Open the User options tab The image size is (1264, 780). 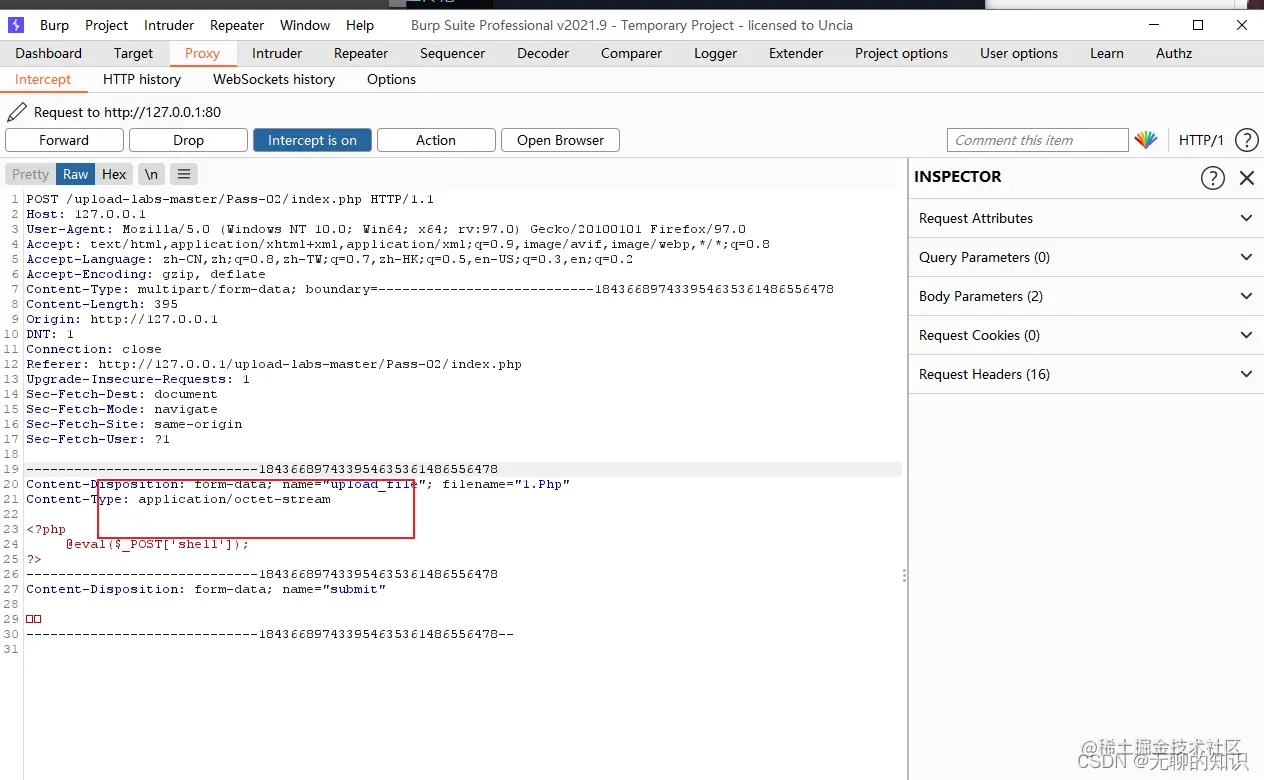(x=1019, y=53)
